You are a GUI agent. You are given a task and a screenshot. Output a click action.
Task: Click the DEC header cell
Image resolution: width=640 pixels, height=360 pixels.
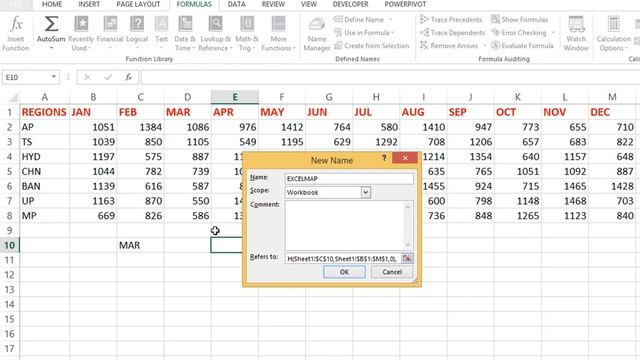[x=612, y=112]
